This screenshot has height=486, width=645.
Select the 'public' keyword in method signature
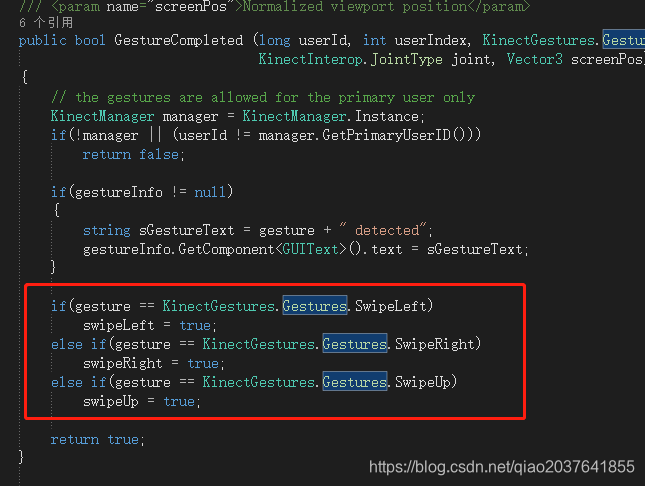point(42,40)
